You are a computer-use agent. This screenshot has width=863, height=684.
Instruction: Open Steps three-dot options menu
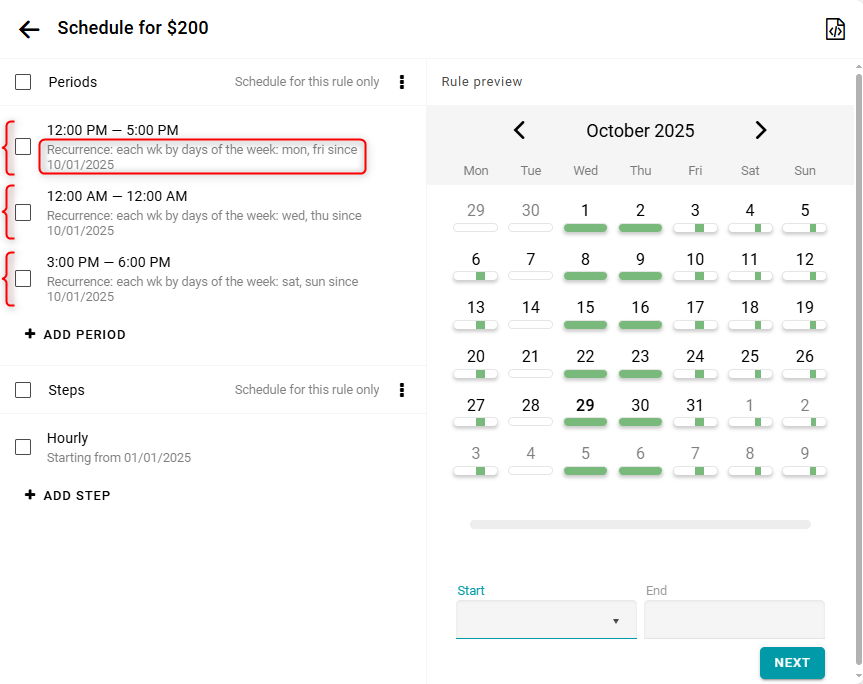tap(402, 390)
